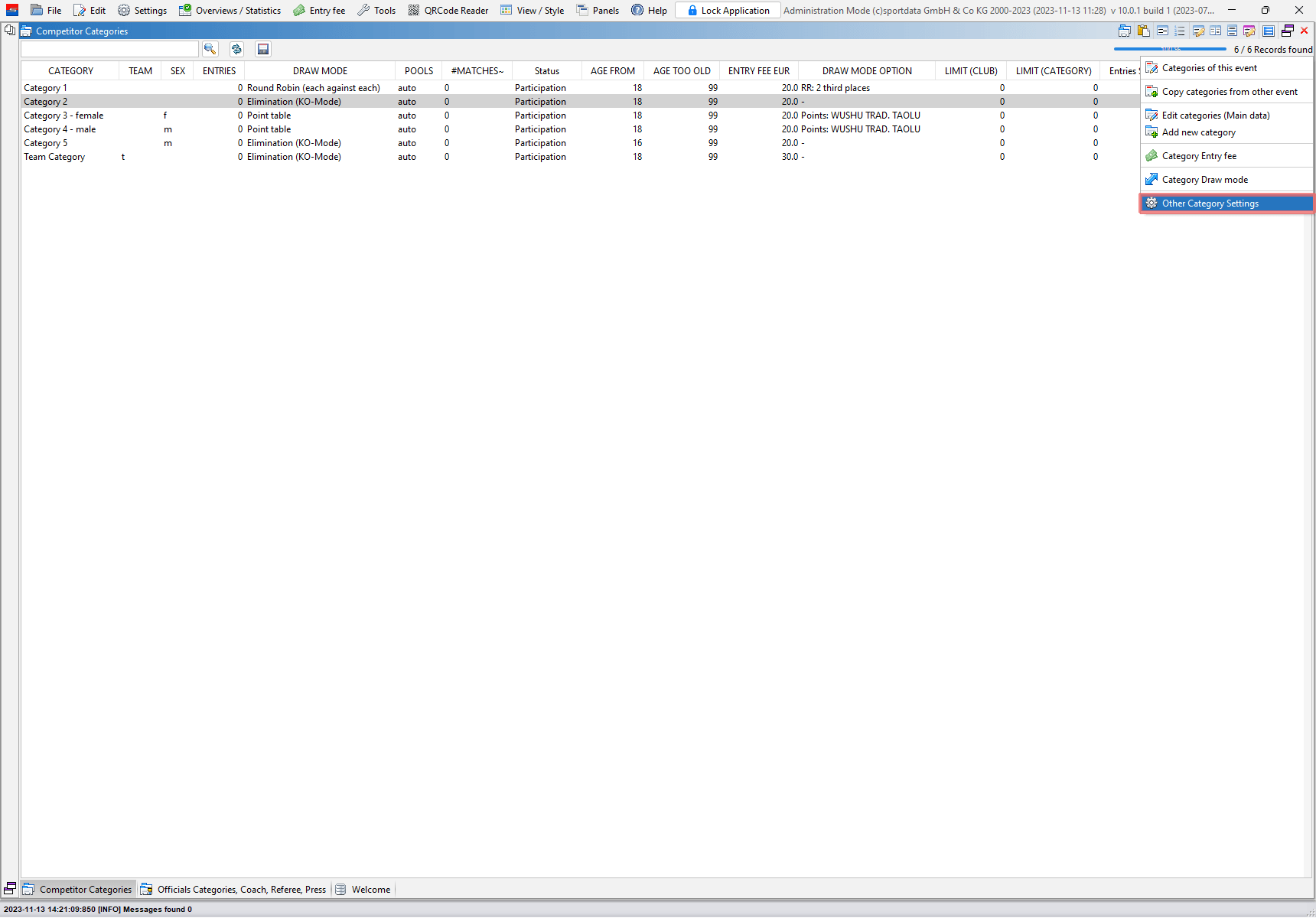Click the save floppy disk icon
The height and width of the screenshot is (918, 1316).
pos(263,49)
